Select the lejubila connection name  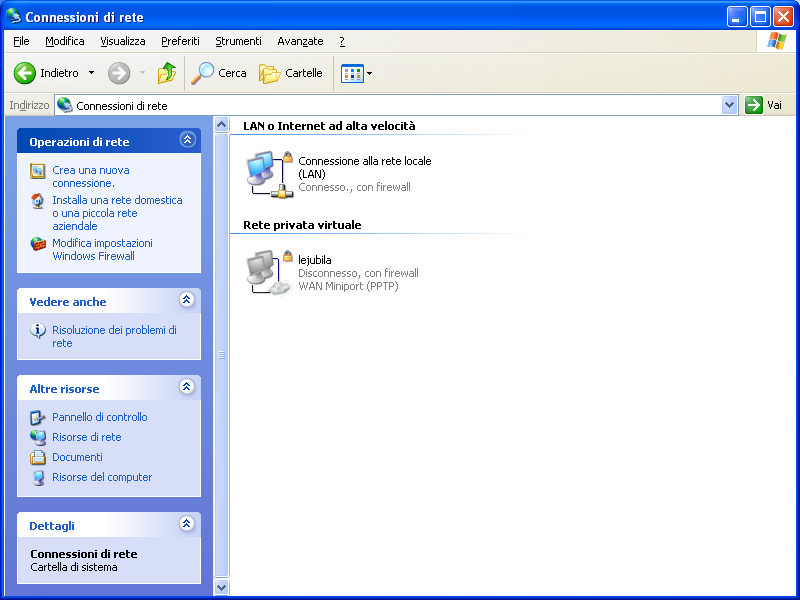pos(315,260)
